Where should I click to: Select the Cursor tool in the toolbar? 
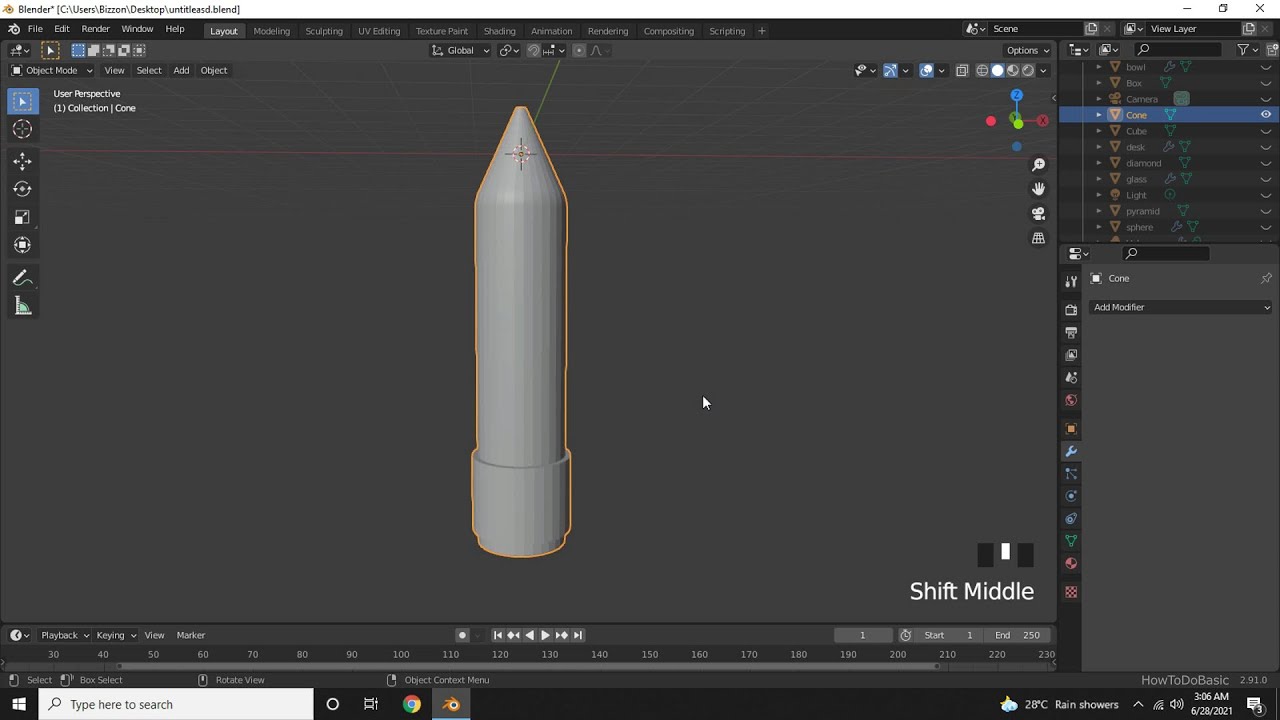coord(22,129)
